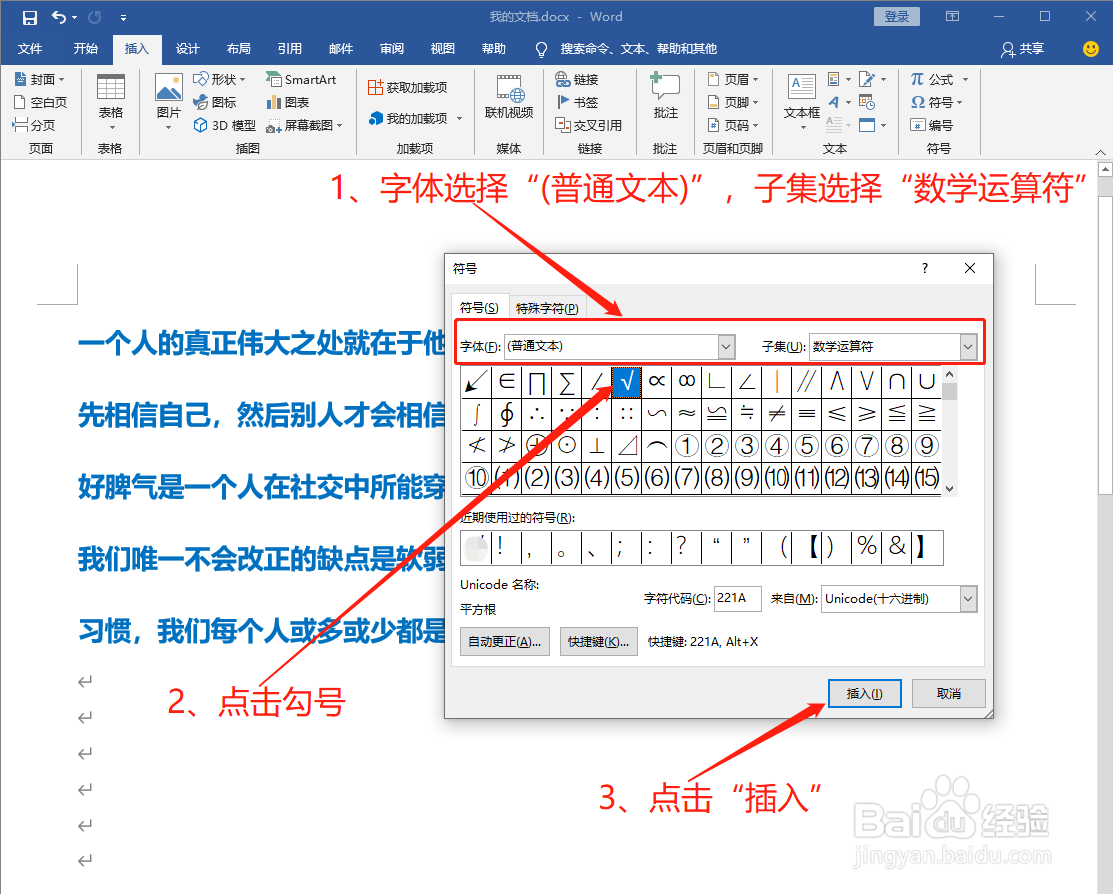Insert a 交叉引用 cross-reference
The width and height of the screenshot is (1113, 894).
tap(588, 125)
